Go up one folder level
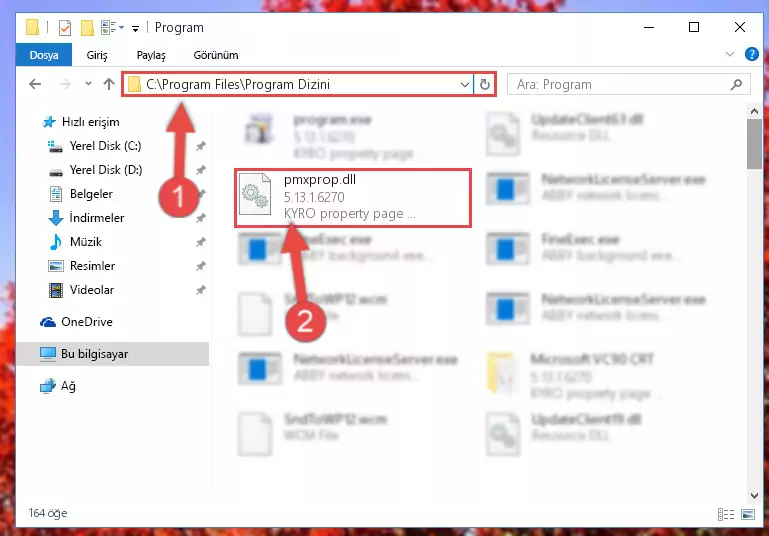This screenshot has height=536, width=769. [x=109, y=84]
